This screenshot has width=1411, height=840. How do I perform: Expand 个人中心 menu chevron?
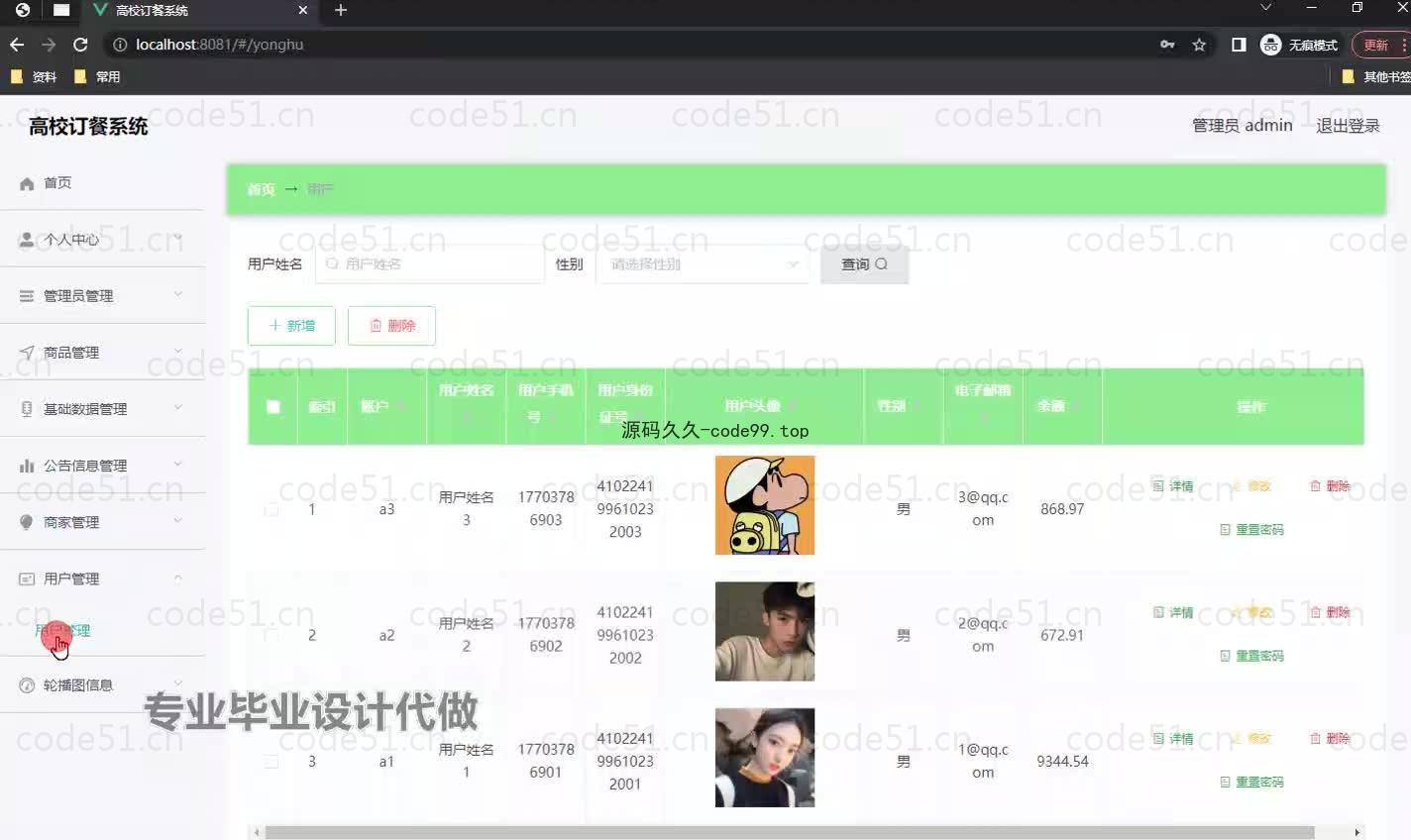(178, 238)
